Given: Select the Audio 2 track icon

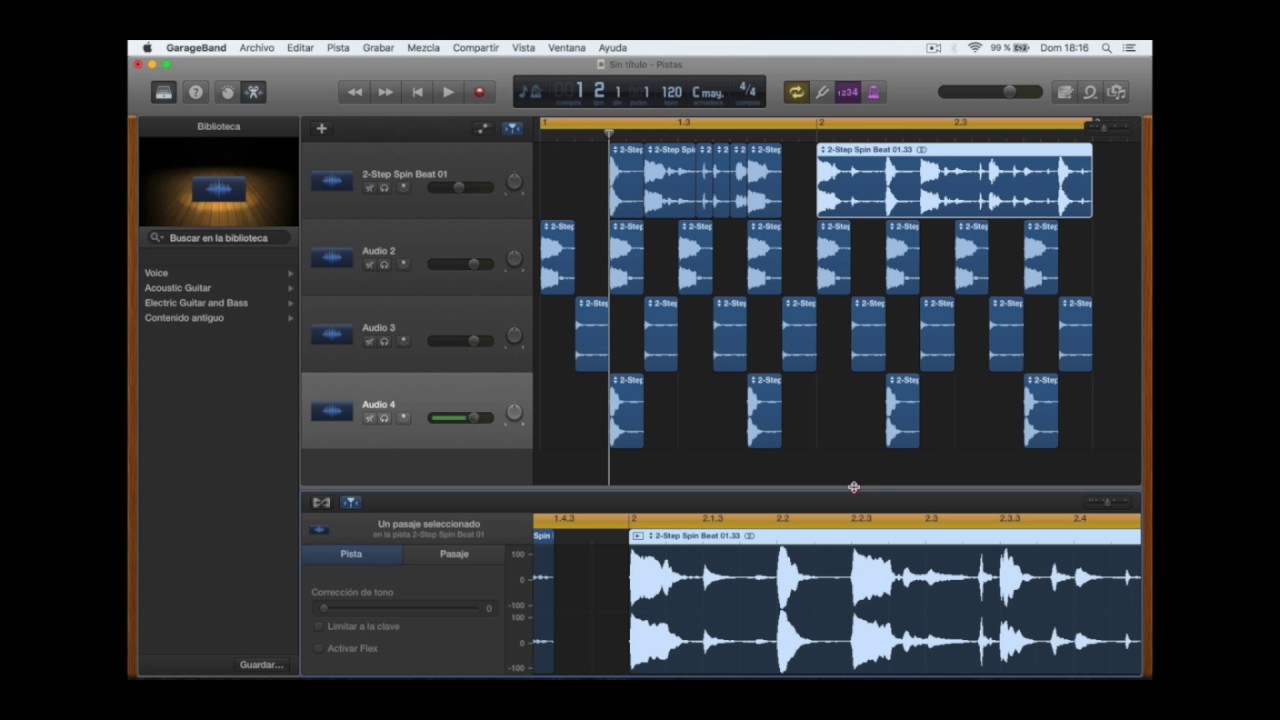Looking at the screenshot, I should pyautogui.click(x=331, y=258).
